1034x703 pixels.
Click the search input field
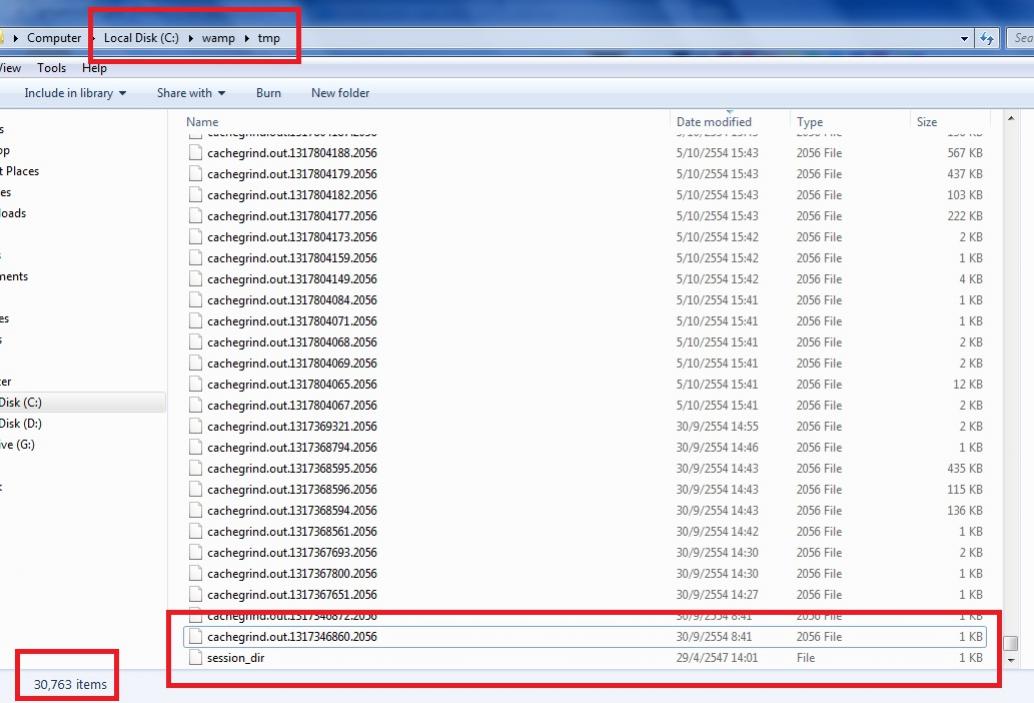1021,38
